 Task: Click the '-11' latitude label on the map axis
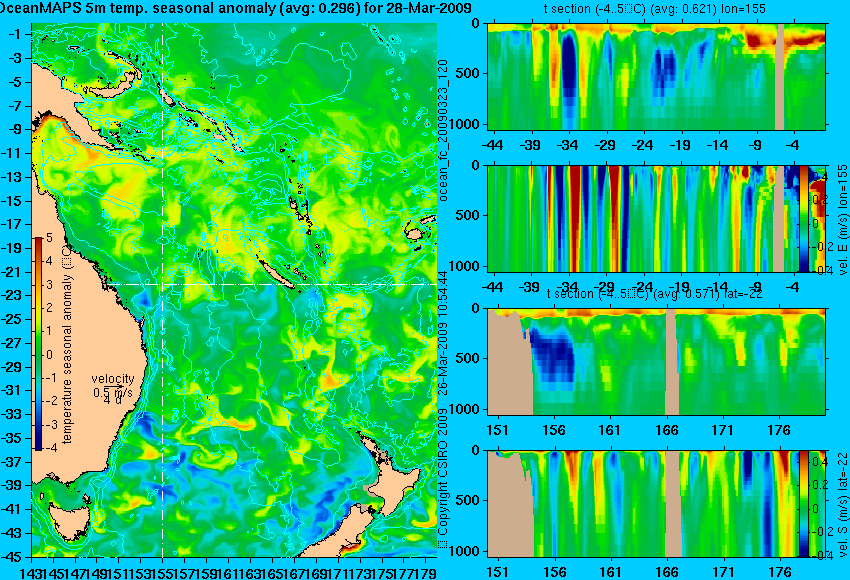pos(12,153)
